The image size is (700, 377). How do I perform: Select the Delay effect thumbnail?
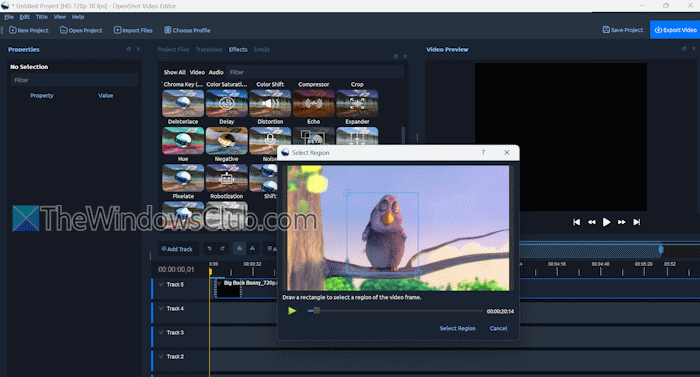[227, 103]
